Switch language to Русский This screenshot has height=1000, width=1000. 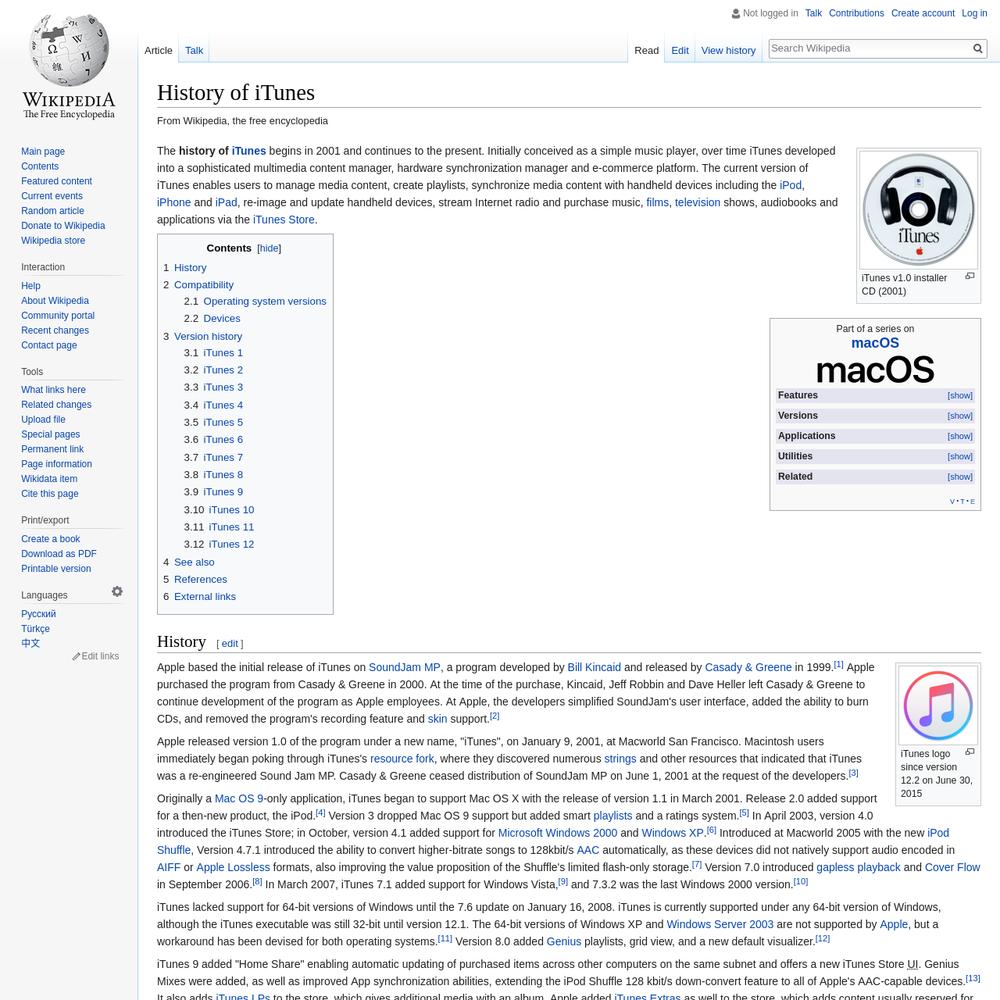click(x=38, y=614)
